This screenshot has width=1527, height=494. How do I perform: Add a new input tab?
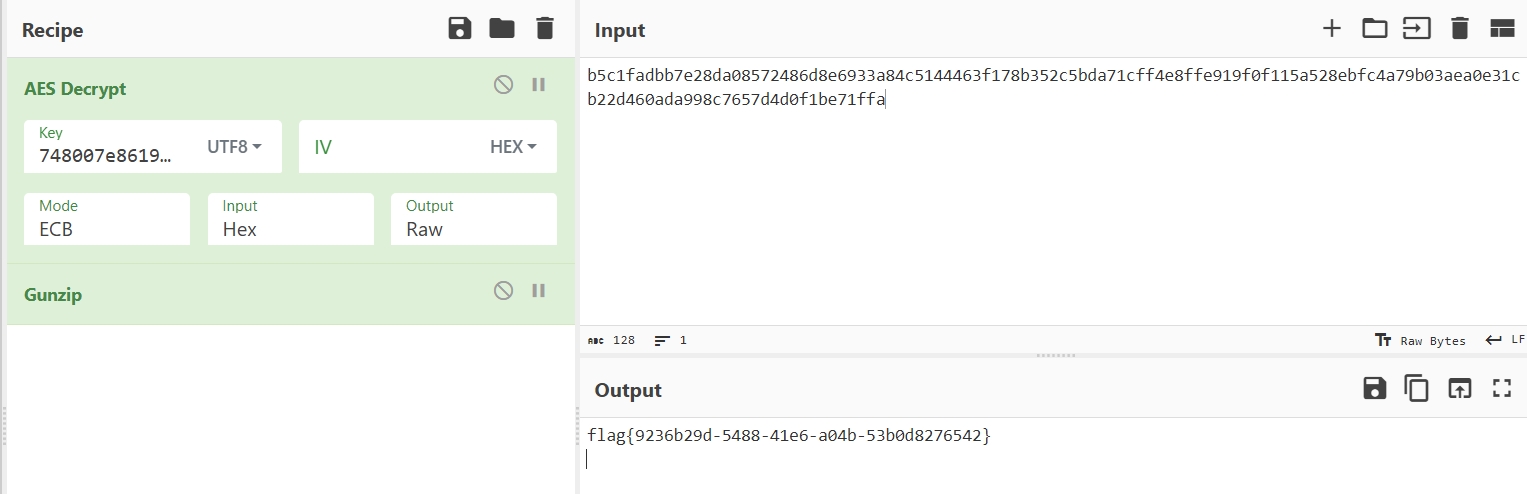1331,28
